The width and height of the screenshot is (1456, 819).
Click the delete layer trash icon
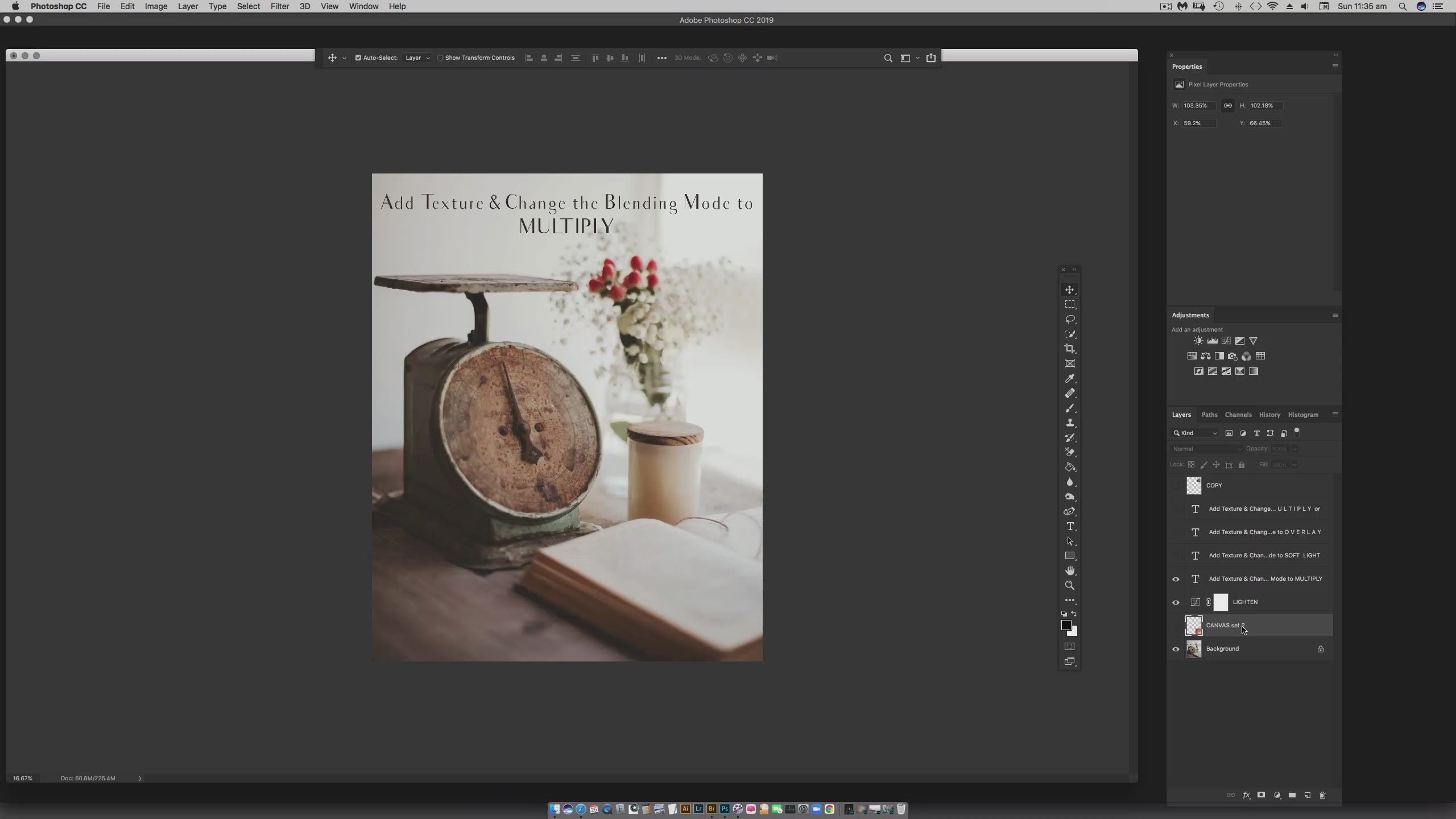(x=1322, y=795)
